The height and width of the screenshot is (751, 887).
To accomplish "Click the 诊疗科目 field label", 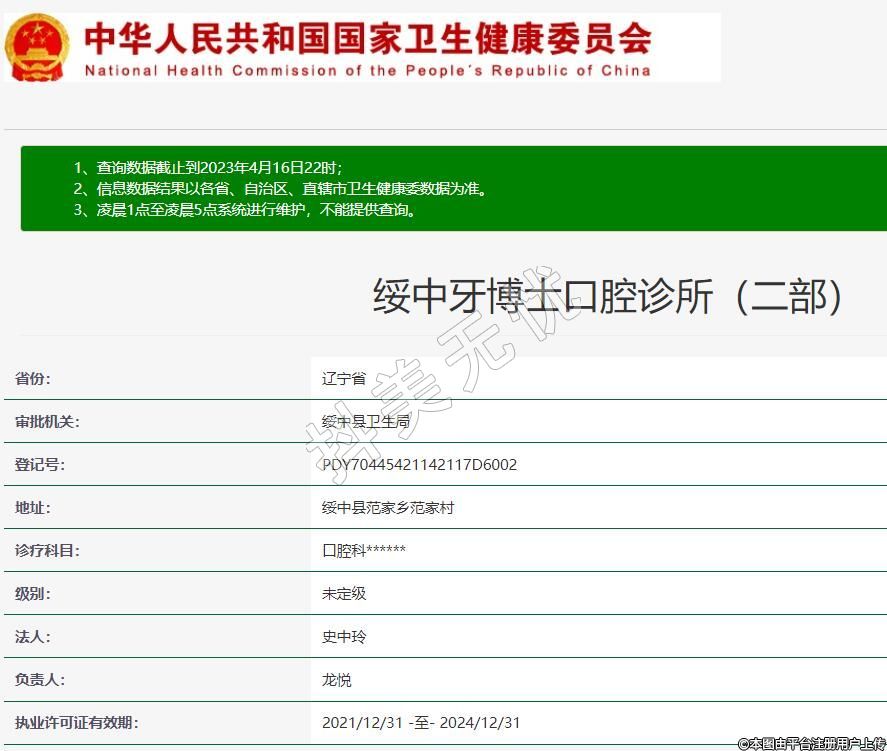I will pos(46,551).
